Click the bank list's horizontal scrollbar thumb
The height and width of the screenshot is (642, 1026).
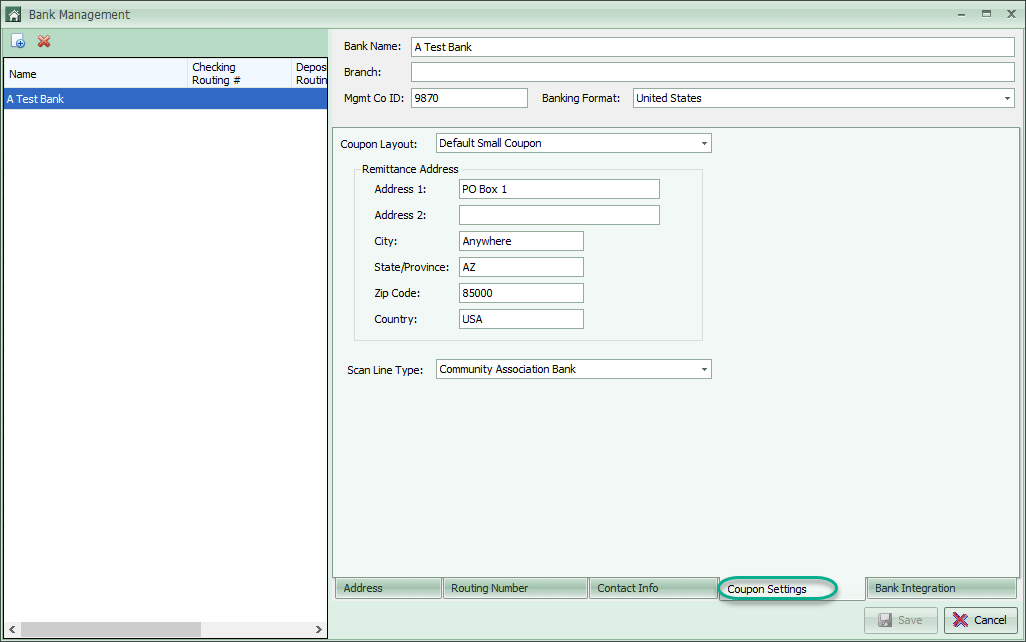[x=111, y=629]
